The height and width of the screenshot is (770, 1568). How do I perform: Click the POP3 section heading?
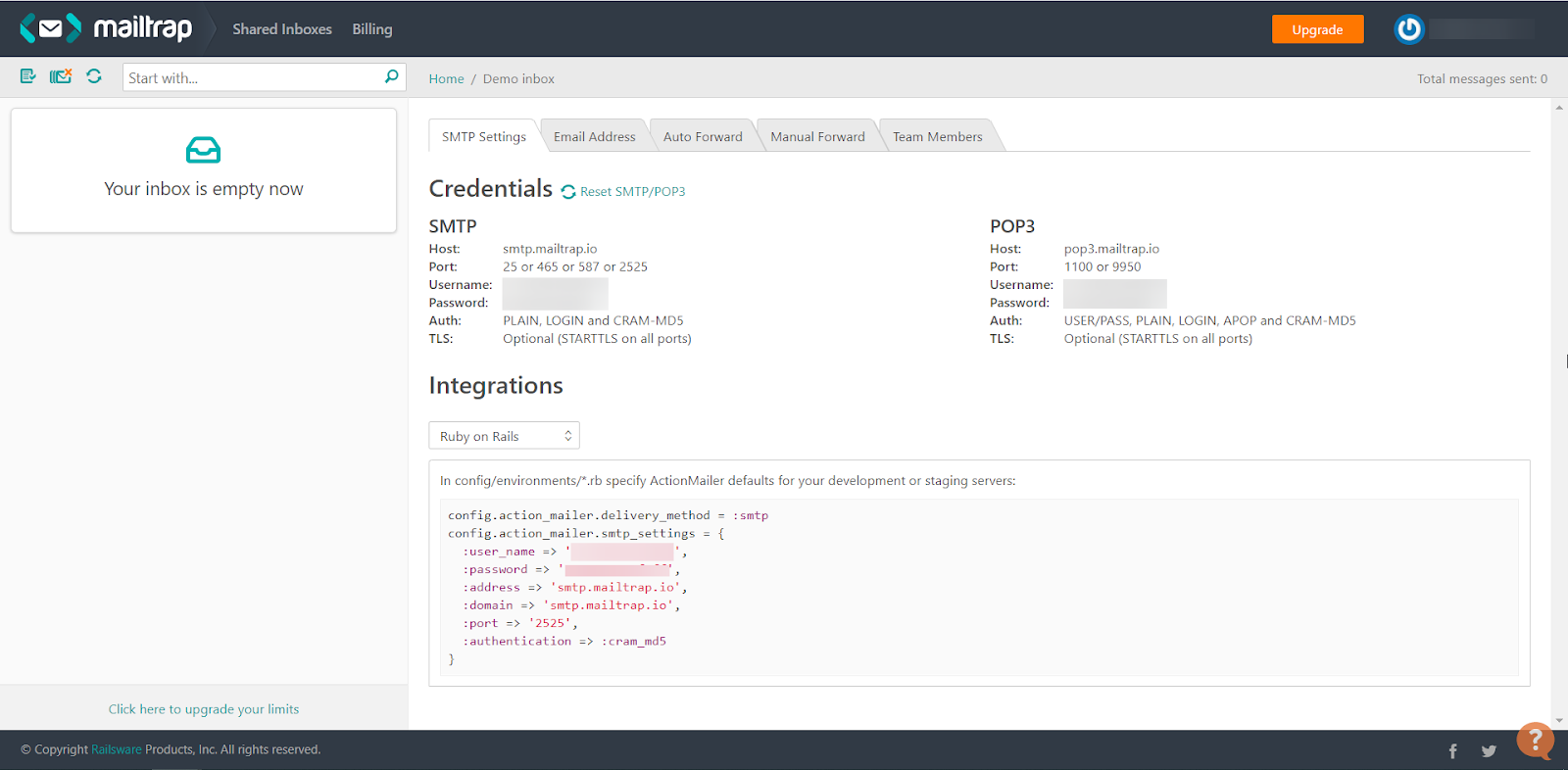tap(1012, 226)
